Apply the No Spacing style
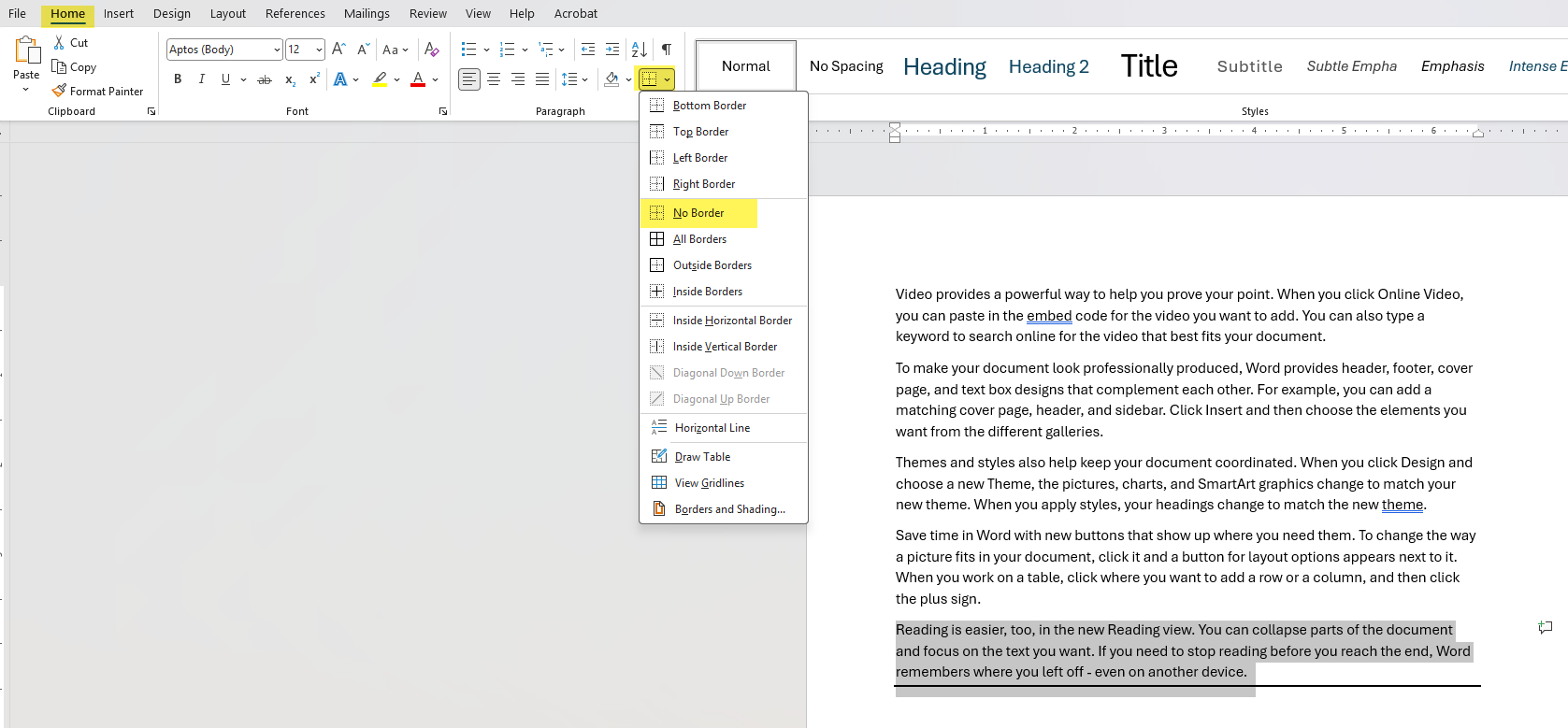 point(846,66)
